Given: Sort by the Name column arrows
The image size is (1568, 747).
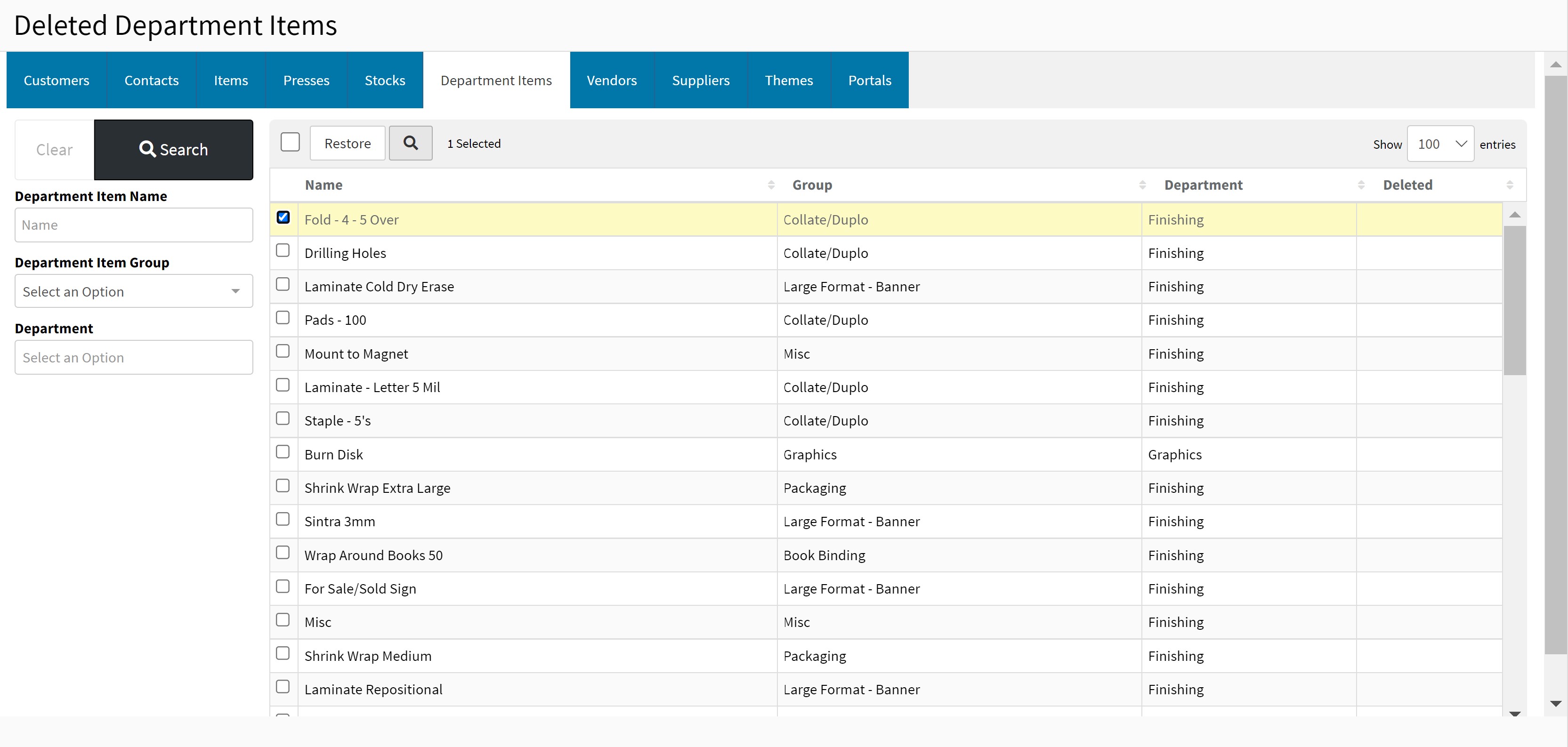Looking at the screenshot, I should [771, 185].
